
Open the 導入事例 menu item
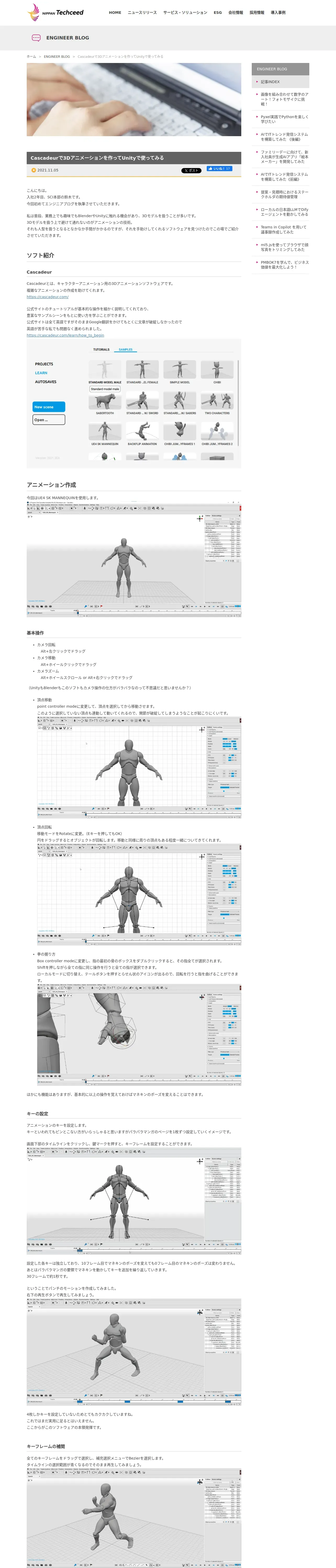click(x=278, y=13)
